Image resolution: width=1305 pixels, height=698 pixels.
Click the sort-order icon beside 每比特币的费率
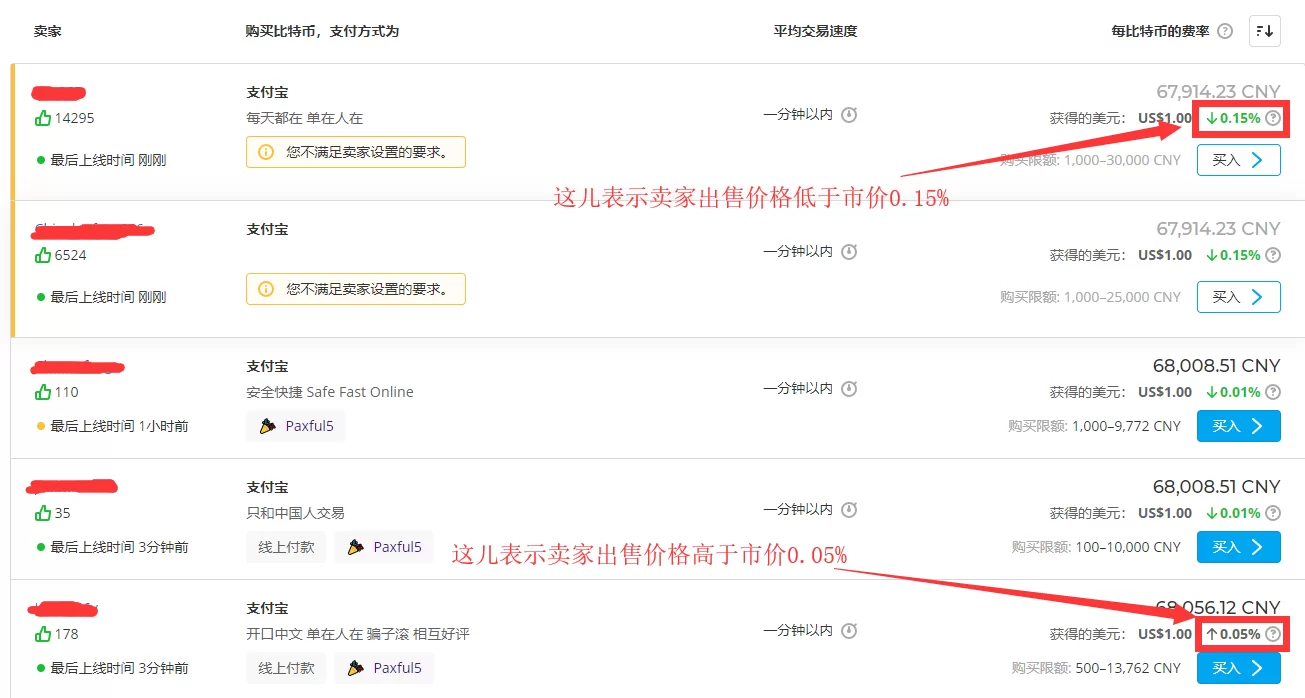1264,31
